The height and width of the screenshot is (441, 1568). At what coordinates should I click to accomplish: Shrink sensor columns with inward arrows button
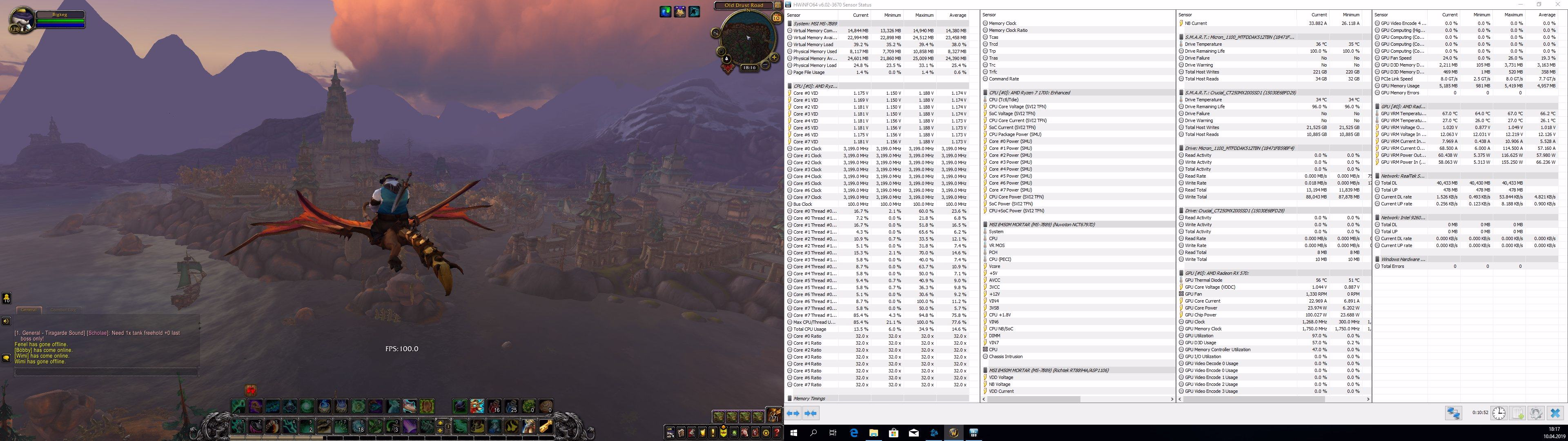[811, 414]
